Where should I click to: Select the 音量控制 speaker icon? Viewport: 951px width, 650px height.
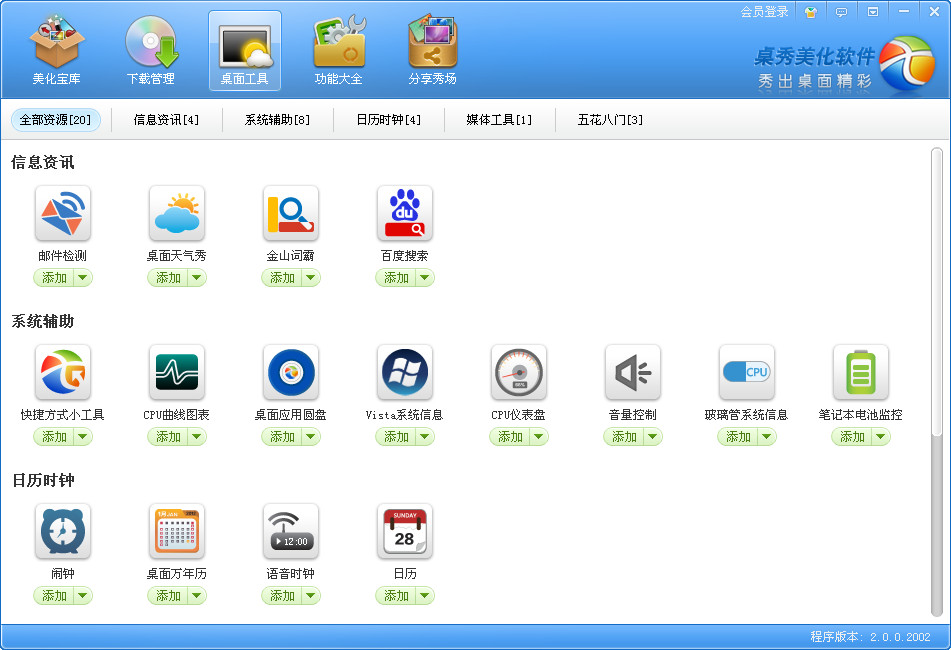632,372
